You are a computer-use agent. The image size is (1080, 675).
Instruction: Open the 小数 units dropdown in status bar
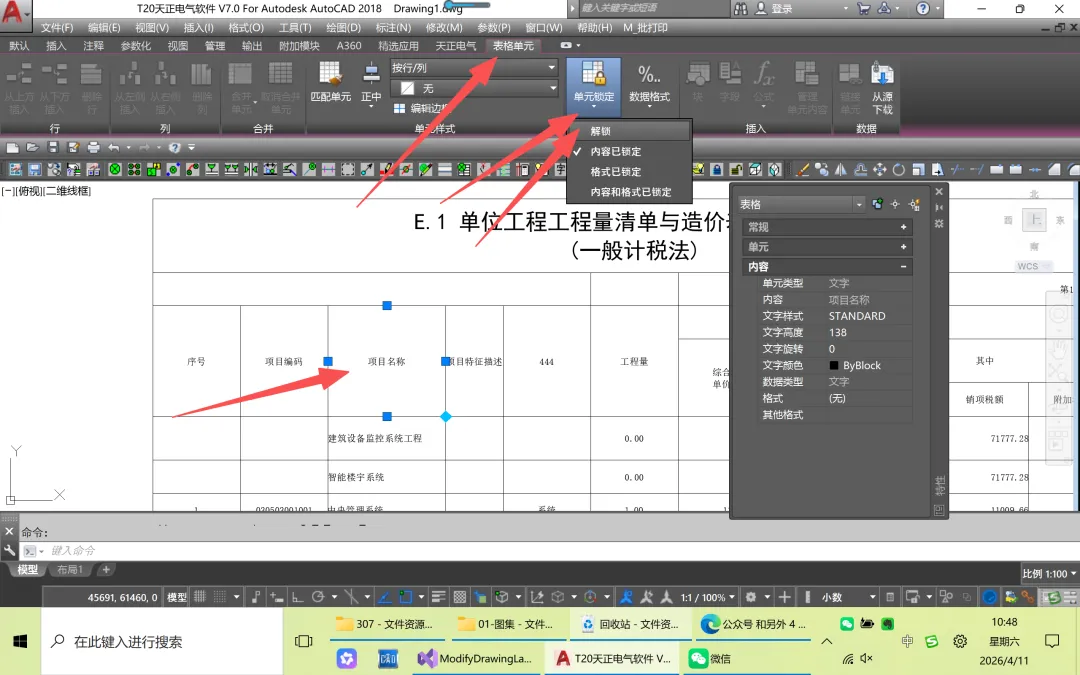click(x=848, y=597)
